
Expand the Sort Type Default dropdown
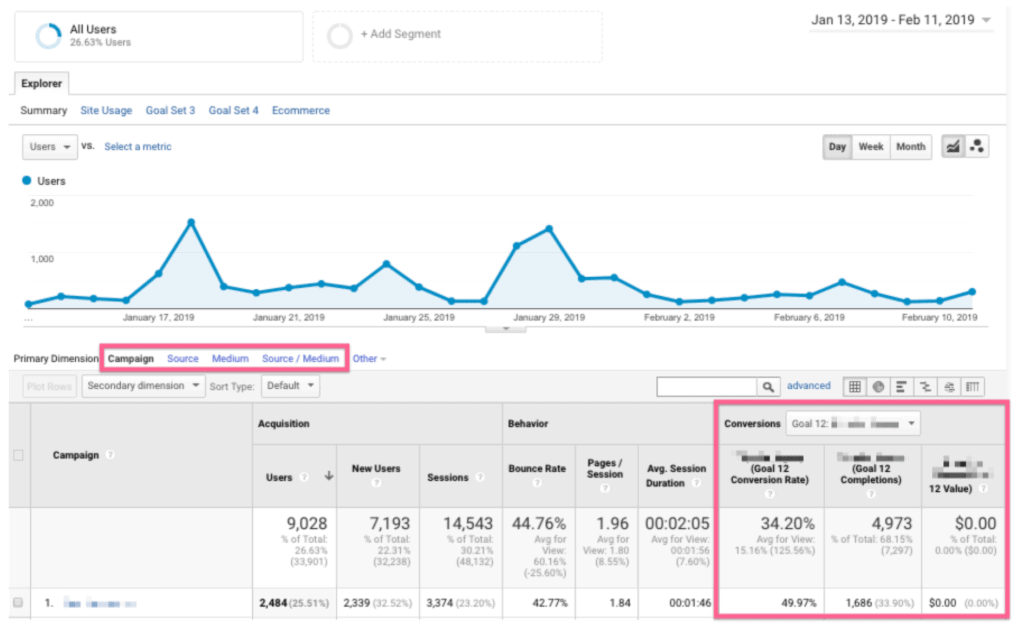coord(290,385)
